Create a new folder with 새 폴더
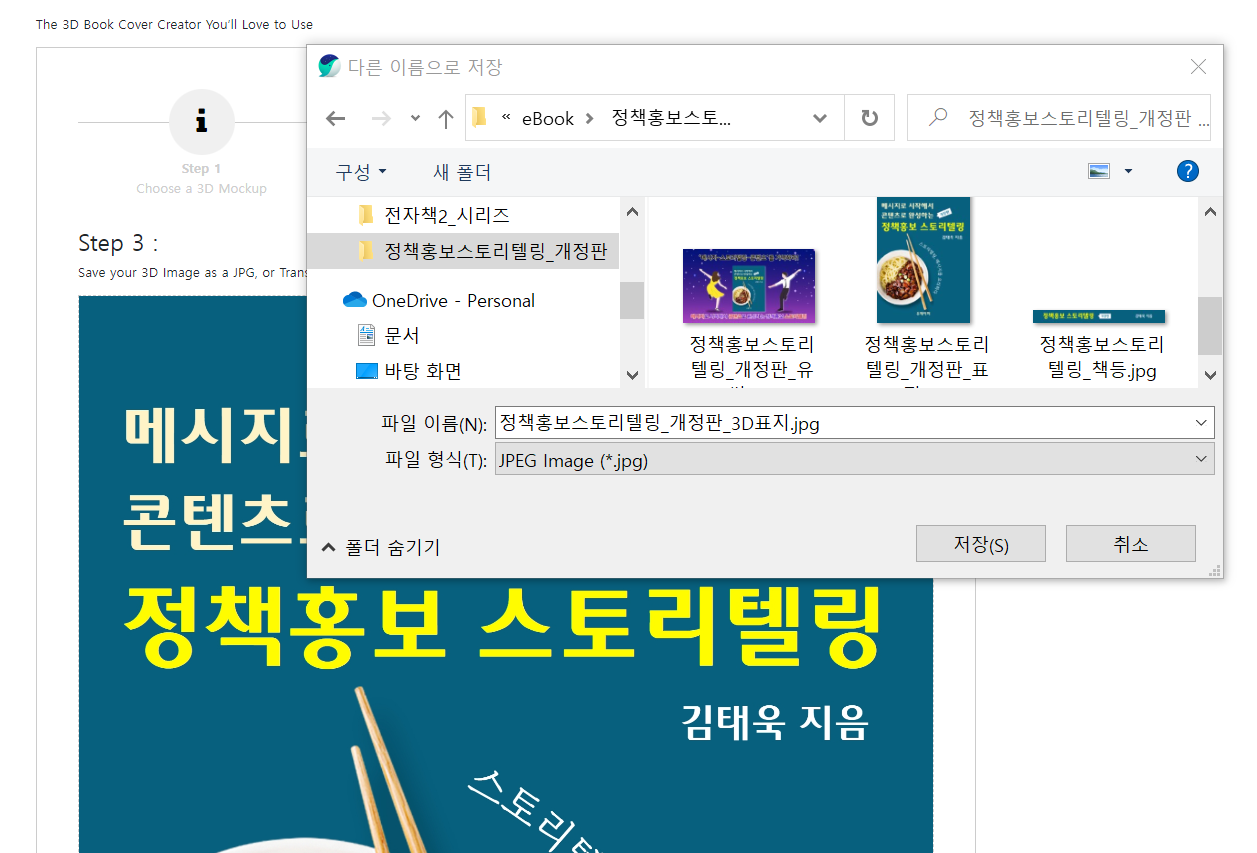Image resolution: width=1257 pixels, height=853 pixels. click(x=460, y=172)
